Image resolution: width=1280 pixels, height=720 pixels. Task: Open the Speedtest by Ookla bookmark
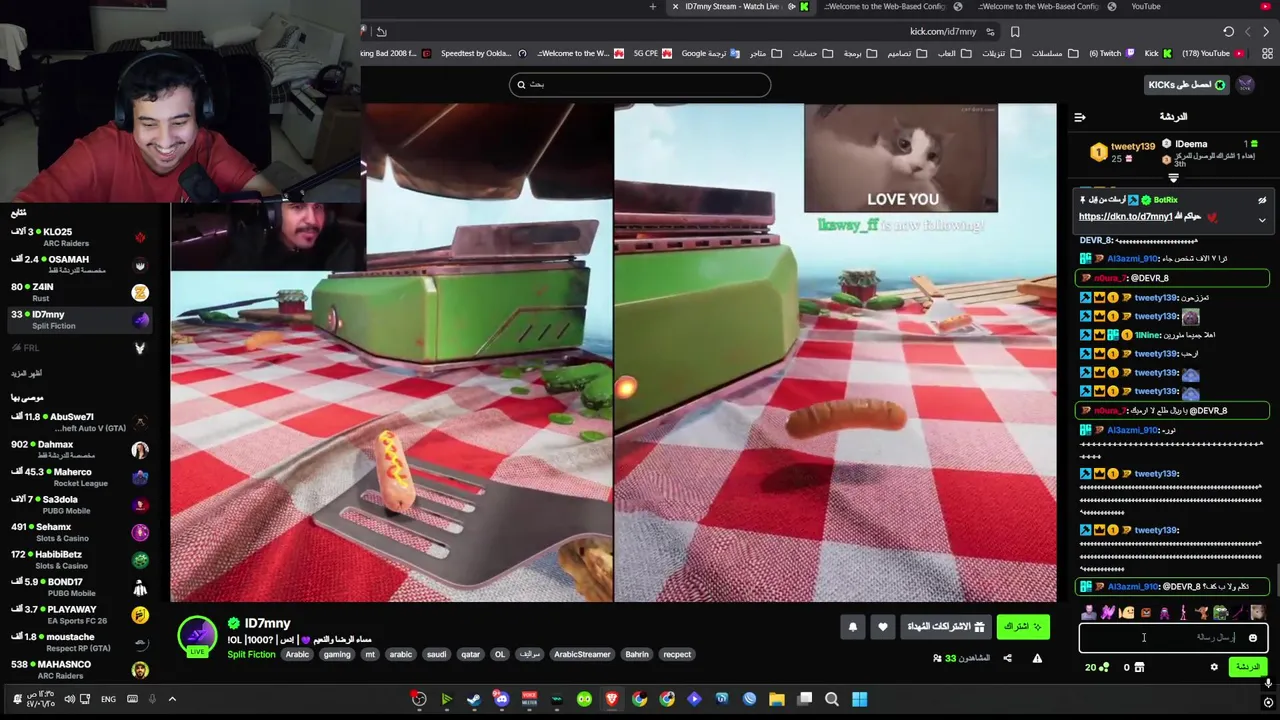[483, 53]
